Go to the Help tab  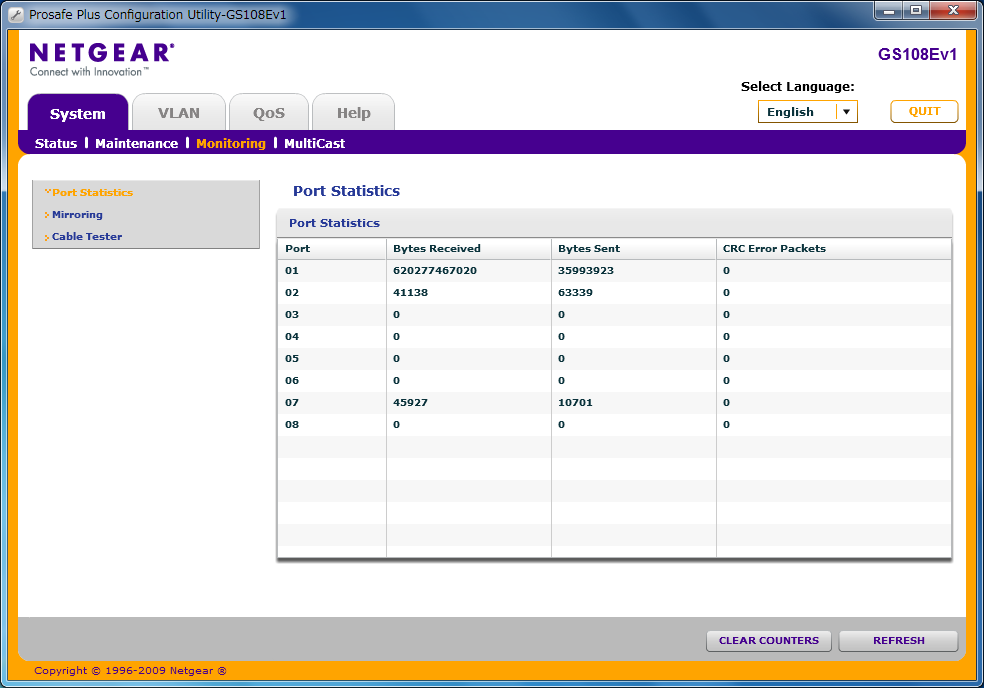pos(353,113)
